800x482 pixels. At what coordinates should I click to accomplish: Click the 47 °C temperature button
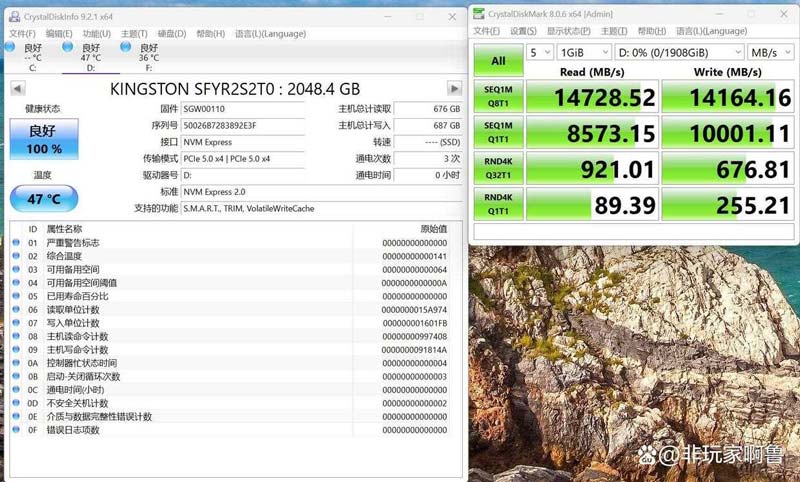click(x=44, y=198)
